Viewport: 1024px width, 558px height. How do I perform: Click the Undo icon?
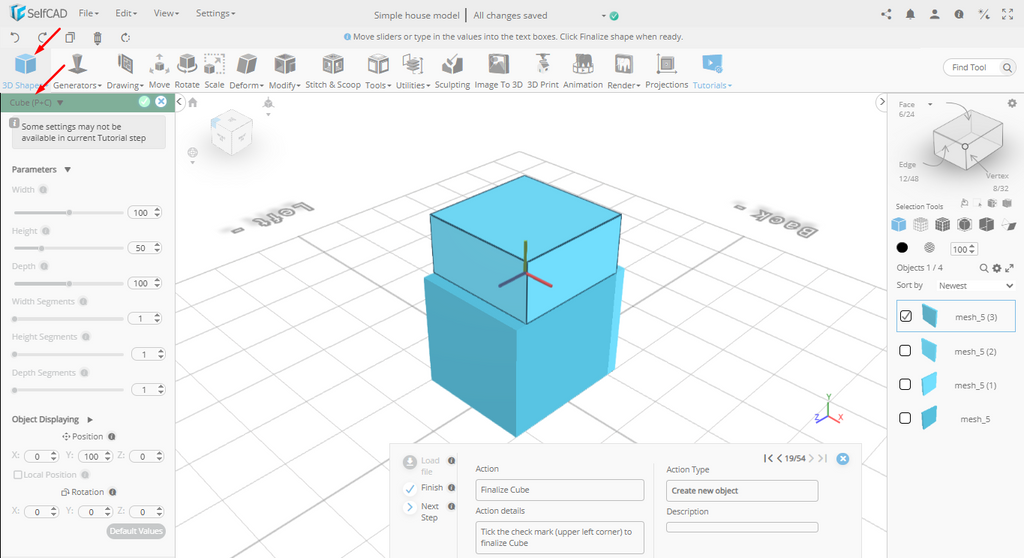(15, 37)
